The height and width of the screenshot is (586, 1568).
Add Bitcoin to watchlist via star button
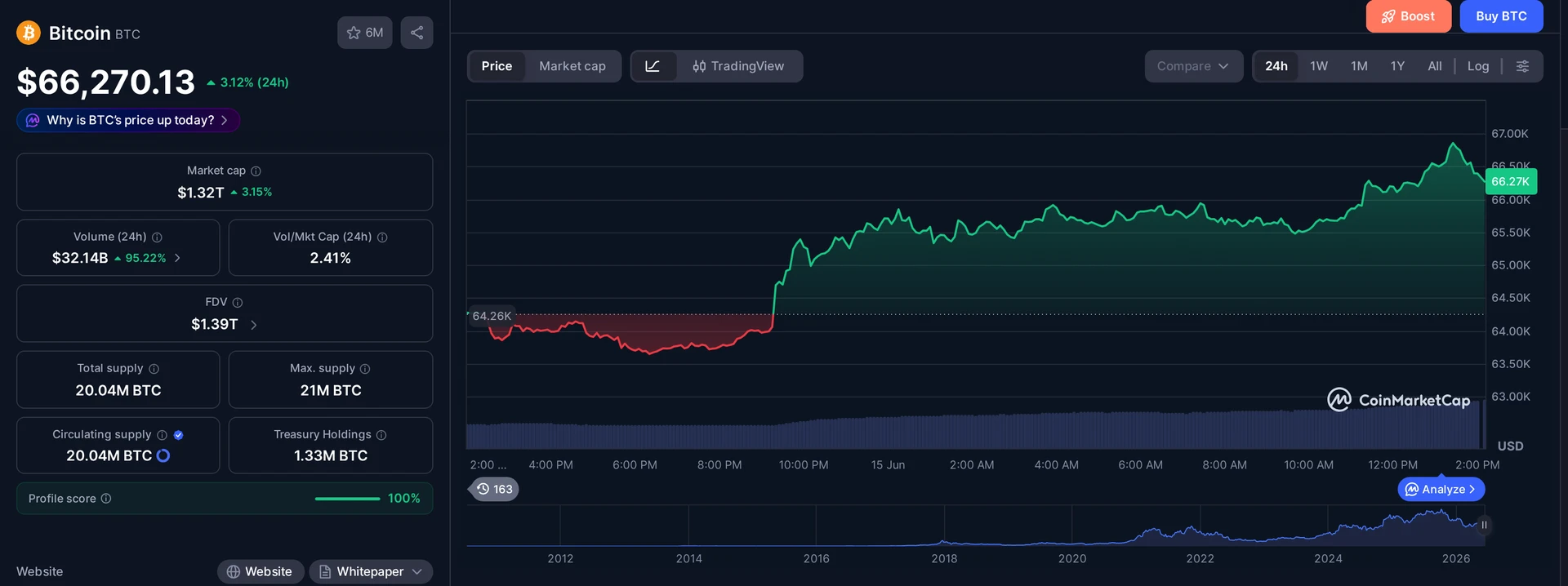365,33
